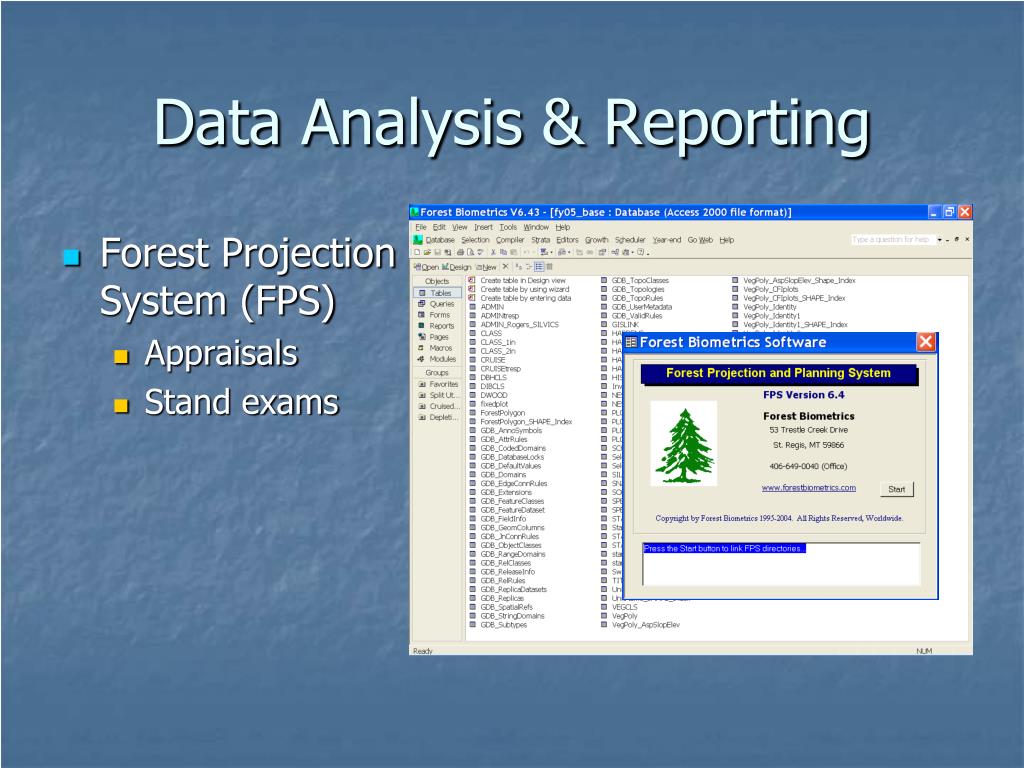This screenshot has width=1024, height=768.
Task: Select the ADMIN table
Action: pyautogui.click(x=487, y=307)
